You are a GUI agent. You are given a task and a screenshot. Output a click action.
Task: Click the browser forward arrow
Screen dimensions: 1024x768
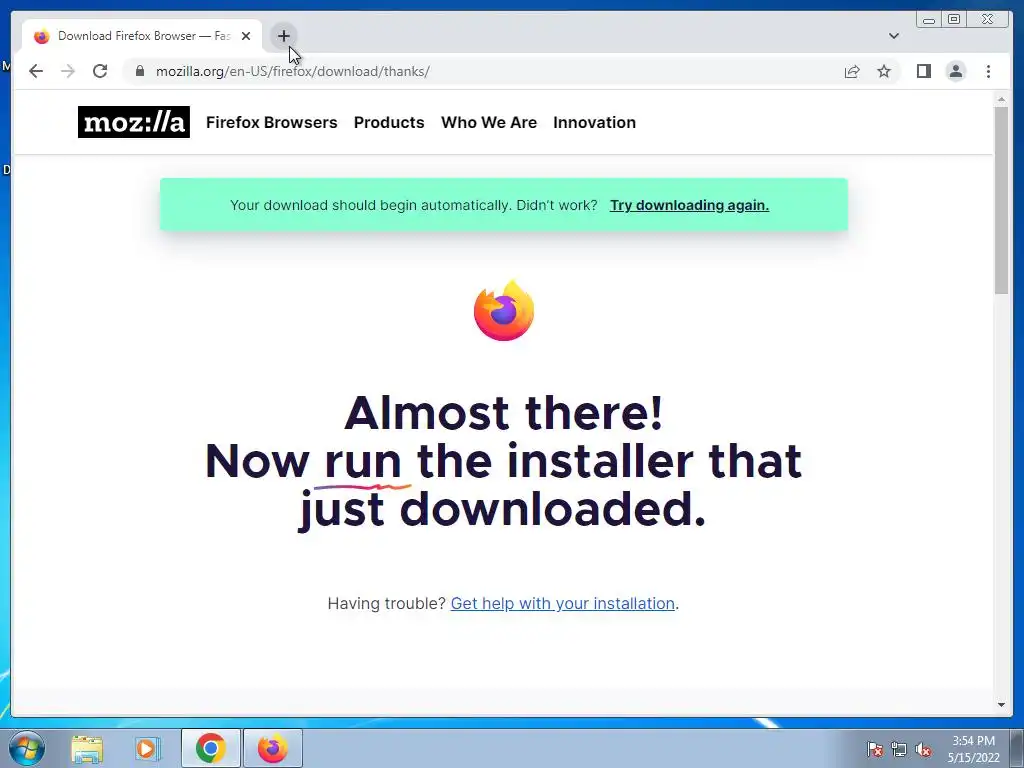[x=68, y=71]
